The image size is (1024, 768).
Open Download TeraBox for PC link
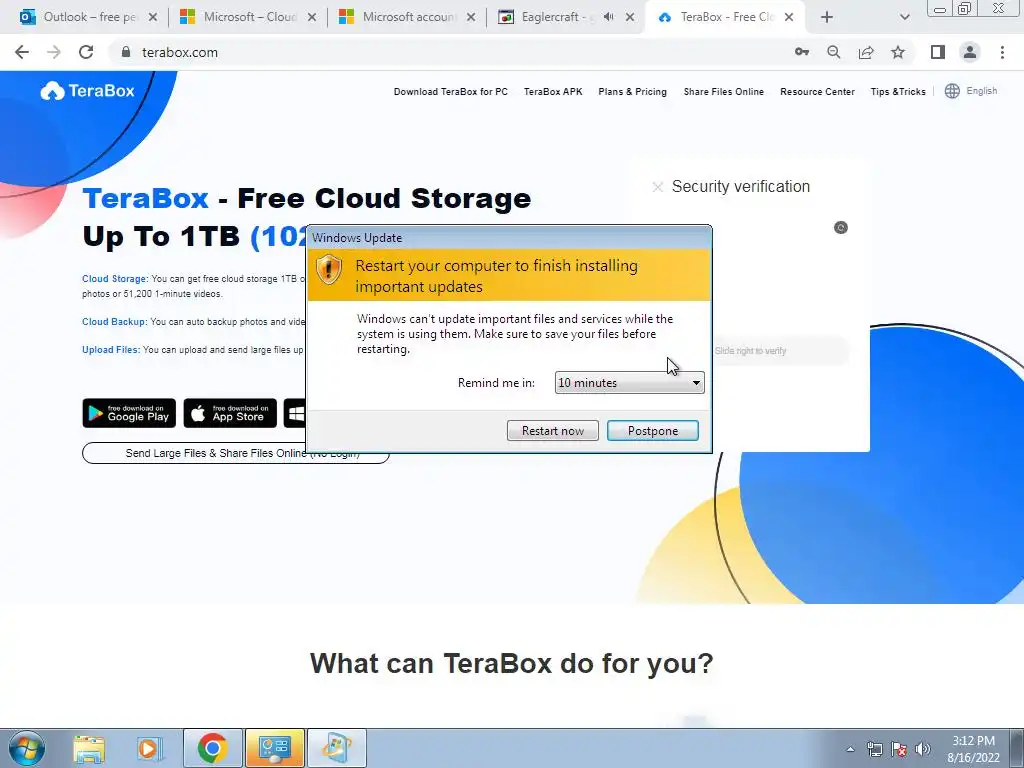451,92
